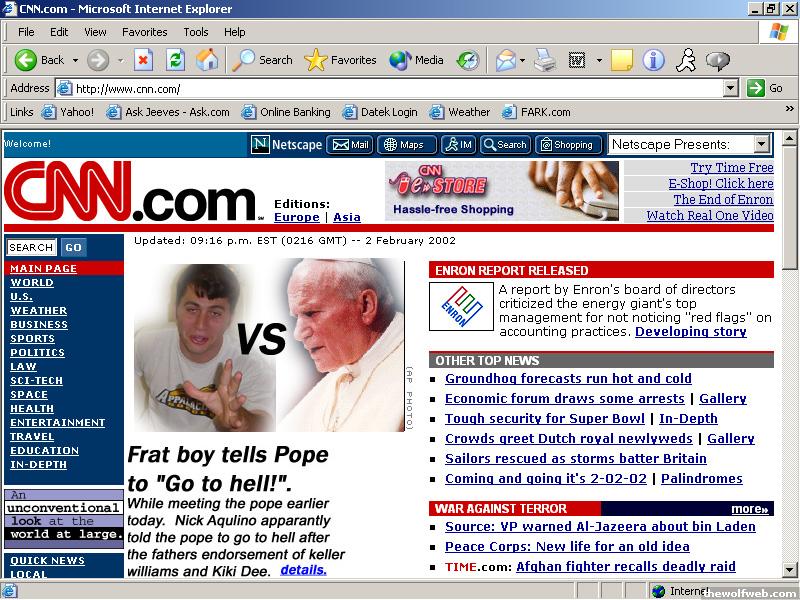The width and height of the screenshot is (800, 600).
Task: Click the Print toolbar icon
Action: [544, 60]
